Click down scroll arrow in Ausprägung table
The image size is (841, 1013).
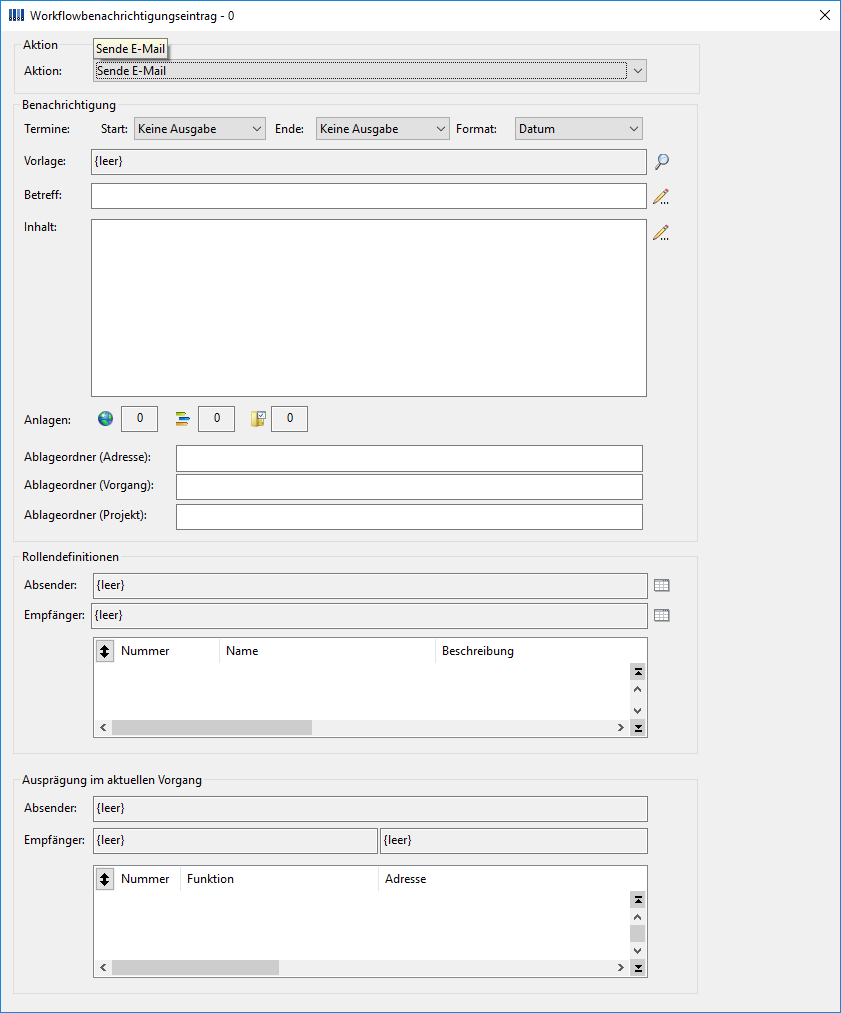[x=638, y=950]
